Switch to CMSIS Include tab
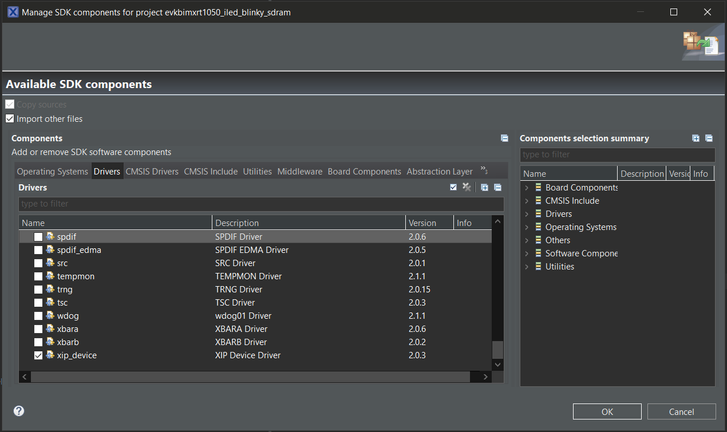Screen dimensions: 727x432 pyautogui.click(x=210, y=172)
